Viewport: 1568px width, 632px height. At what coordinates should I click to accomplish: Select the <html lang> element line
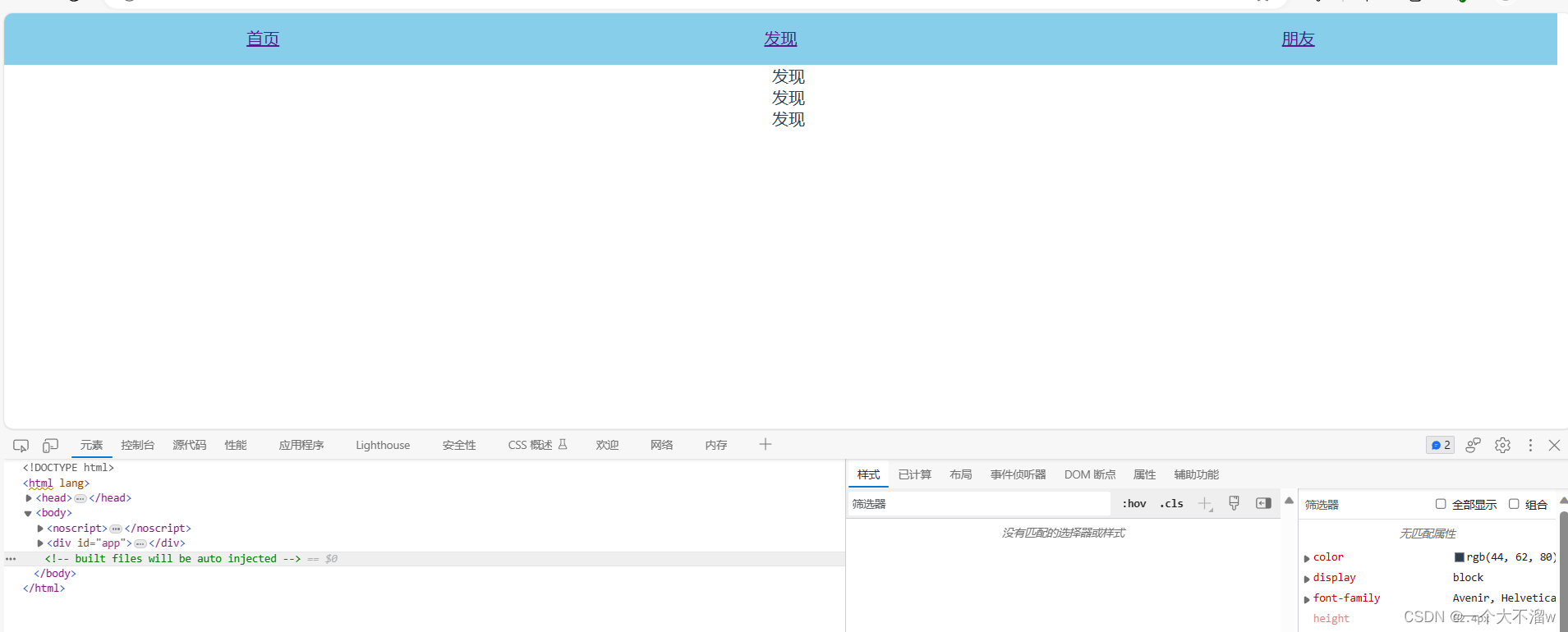tap(56, 483)
